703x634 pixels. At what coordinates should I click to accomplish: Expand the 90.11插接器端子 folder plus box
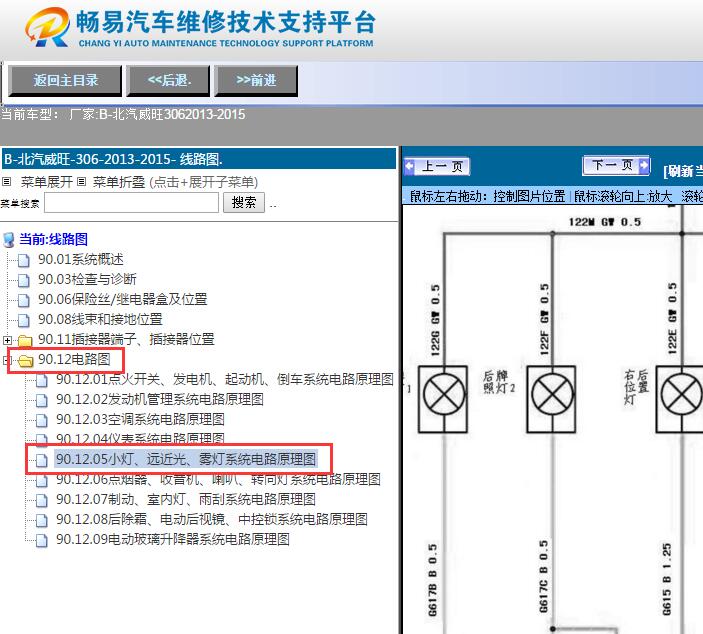[x=7, y=340]
